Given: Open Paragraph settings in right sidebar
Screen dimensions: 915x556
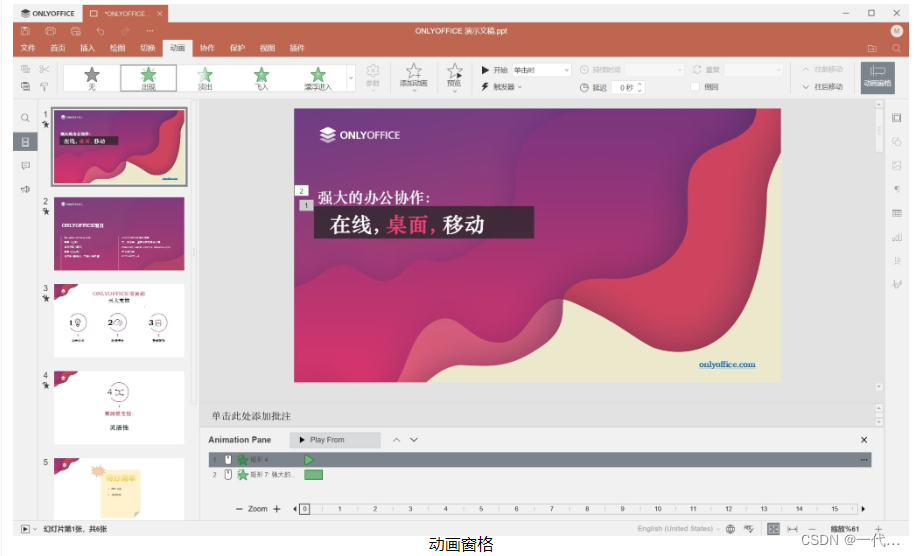Looking at the screenshot, I should tap(896, 189).
